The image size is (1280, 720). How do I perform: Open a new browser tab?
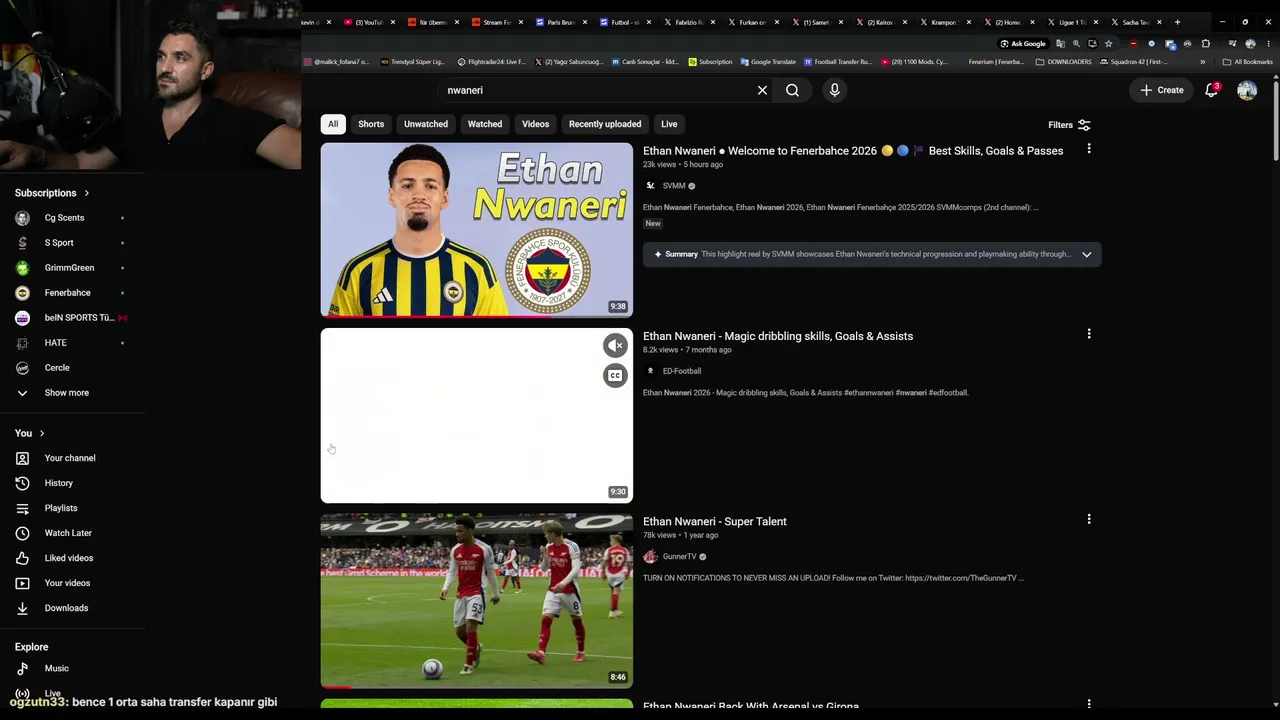[1177, 22]
